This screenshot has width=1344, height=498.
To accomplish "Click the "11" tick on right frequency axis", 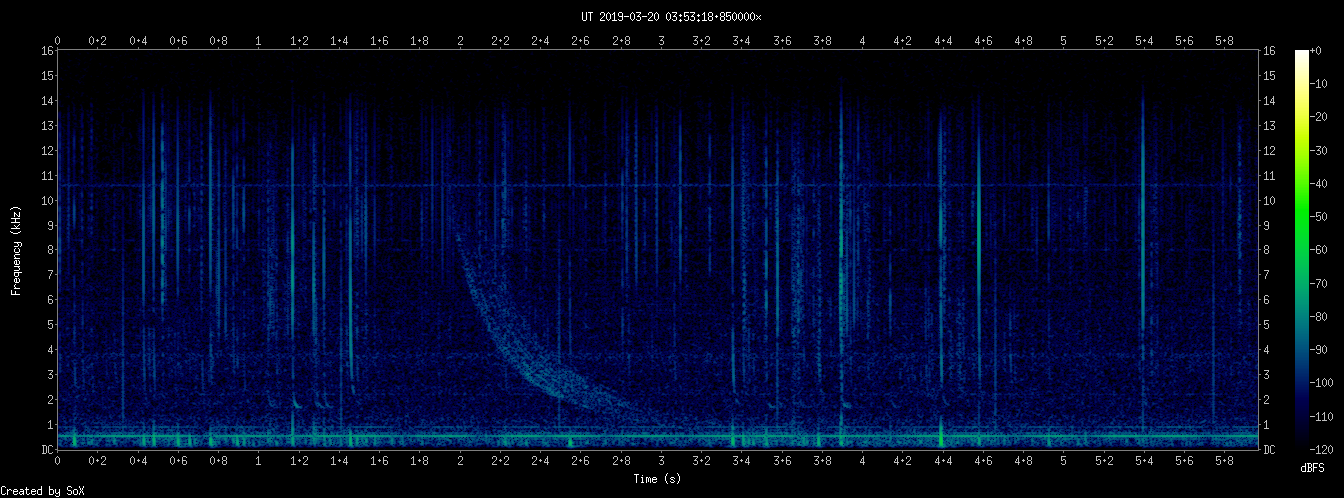I will pos(1270,175).
